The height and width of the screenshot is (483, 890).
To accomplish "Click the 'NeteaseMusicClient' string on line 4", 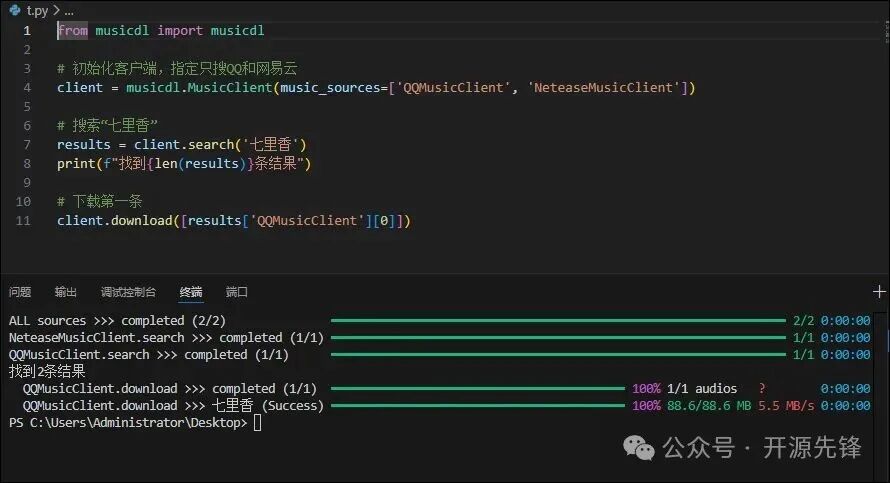I will pos(603,87).
